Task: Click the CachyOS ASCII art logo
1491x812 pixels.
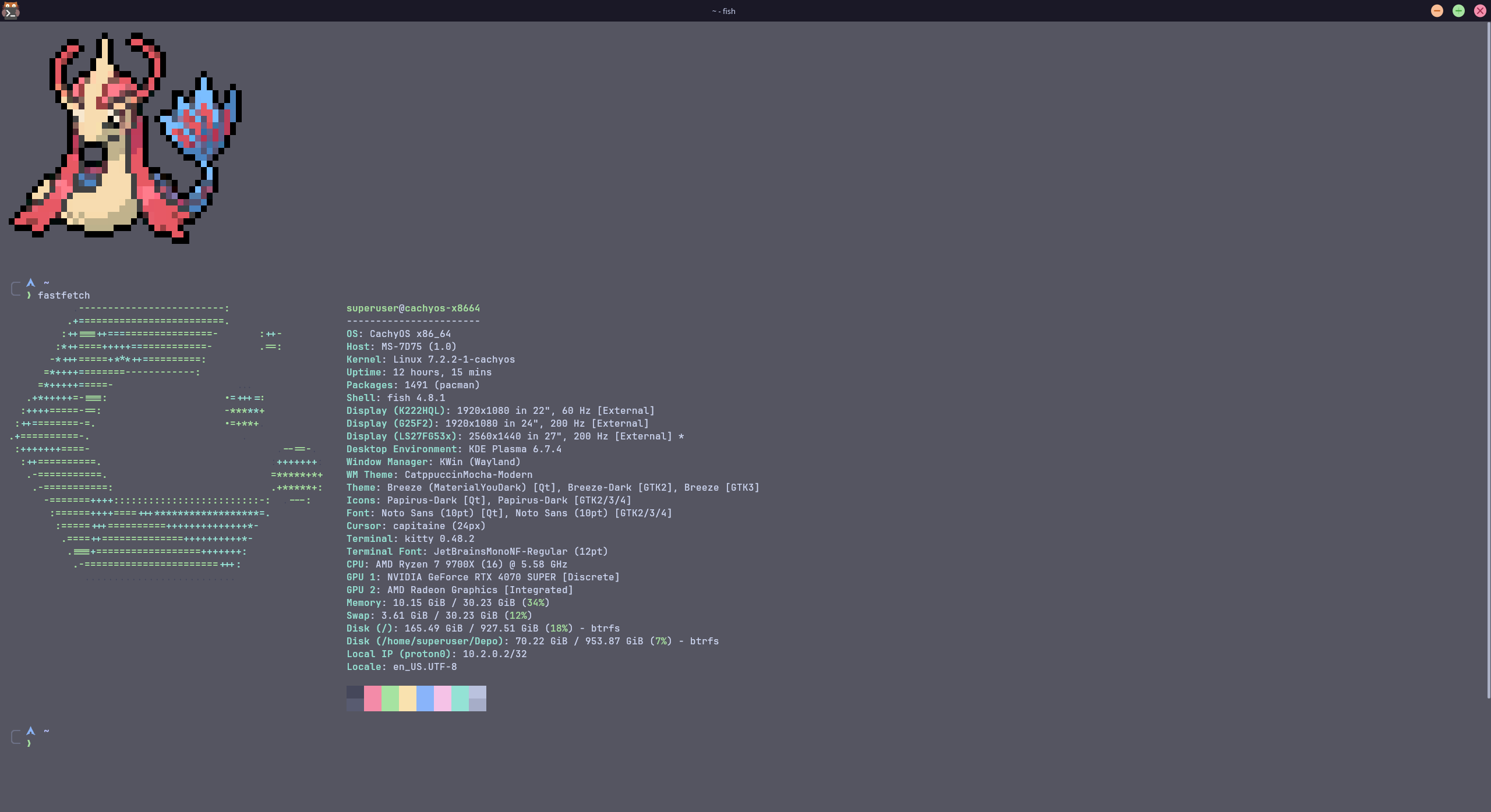Action: point(166,442)
